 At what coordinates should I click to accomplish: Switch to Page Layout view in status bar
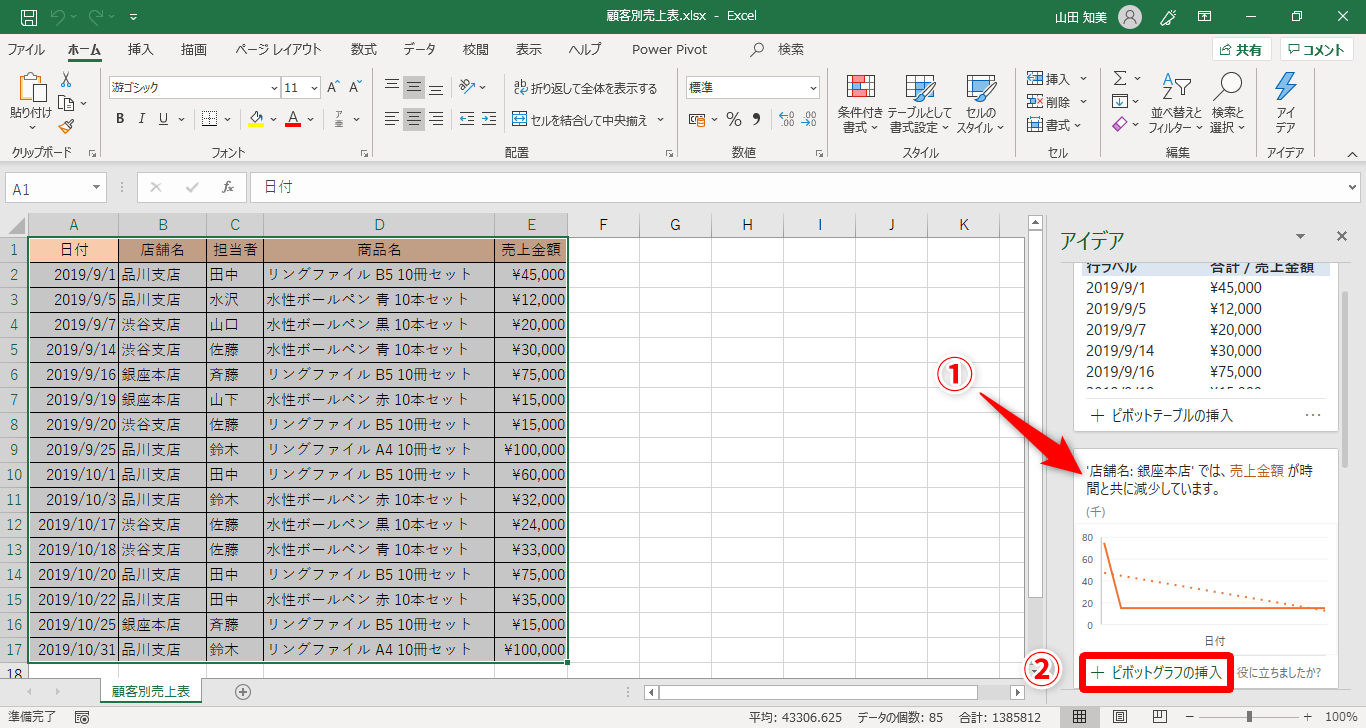(1120, 717)
